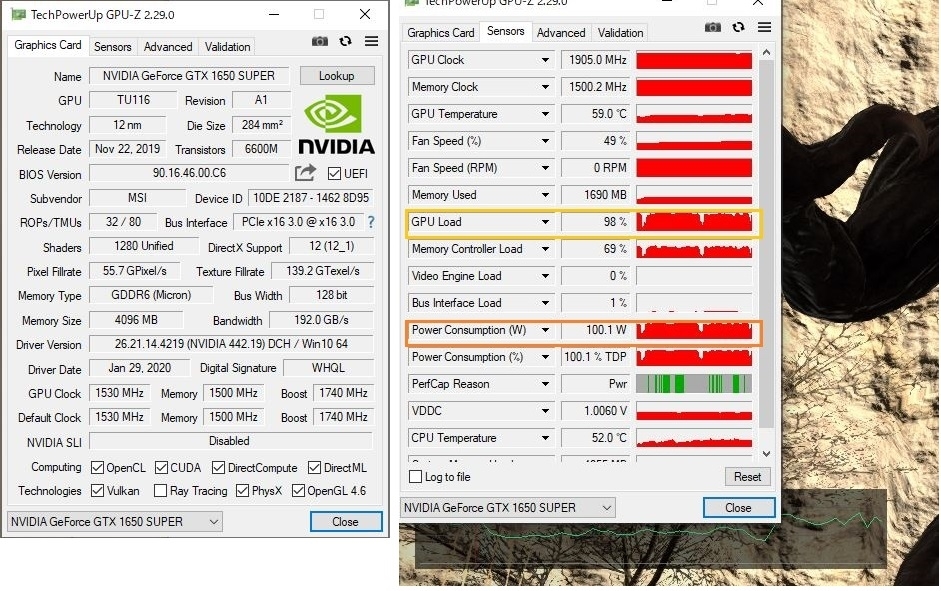Viewport: 941px width, 591px height.
Task: Switch to Validation tab in left window
Action: point(227,47)
